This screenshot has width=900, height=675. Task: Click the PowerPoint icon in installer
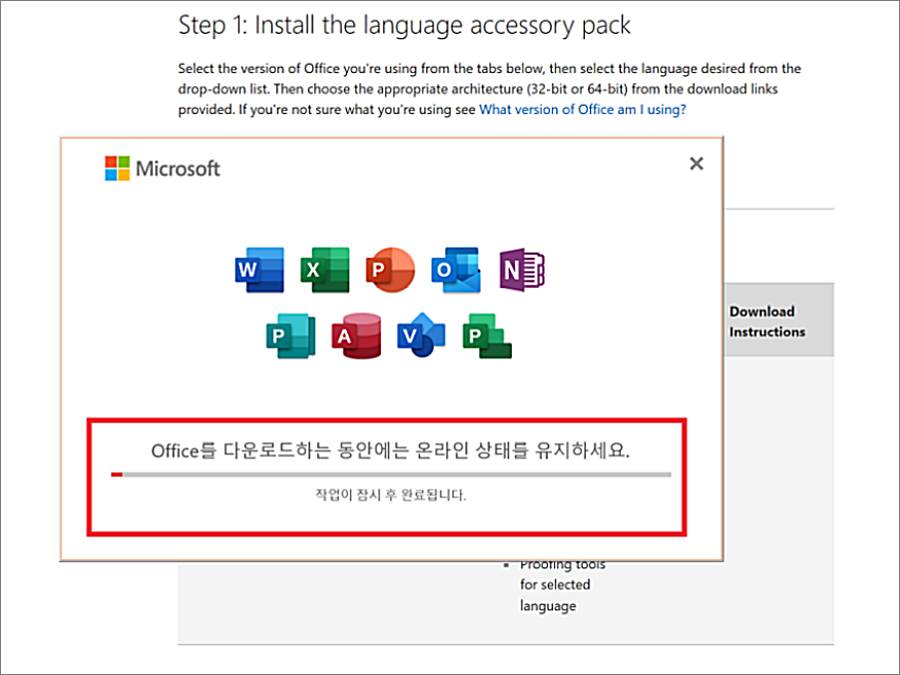tap(390, 270)
